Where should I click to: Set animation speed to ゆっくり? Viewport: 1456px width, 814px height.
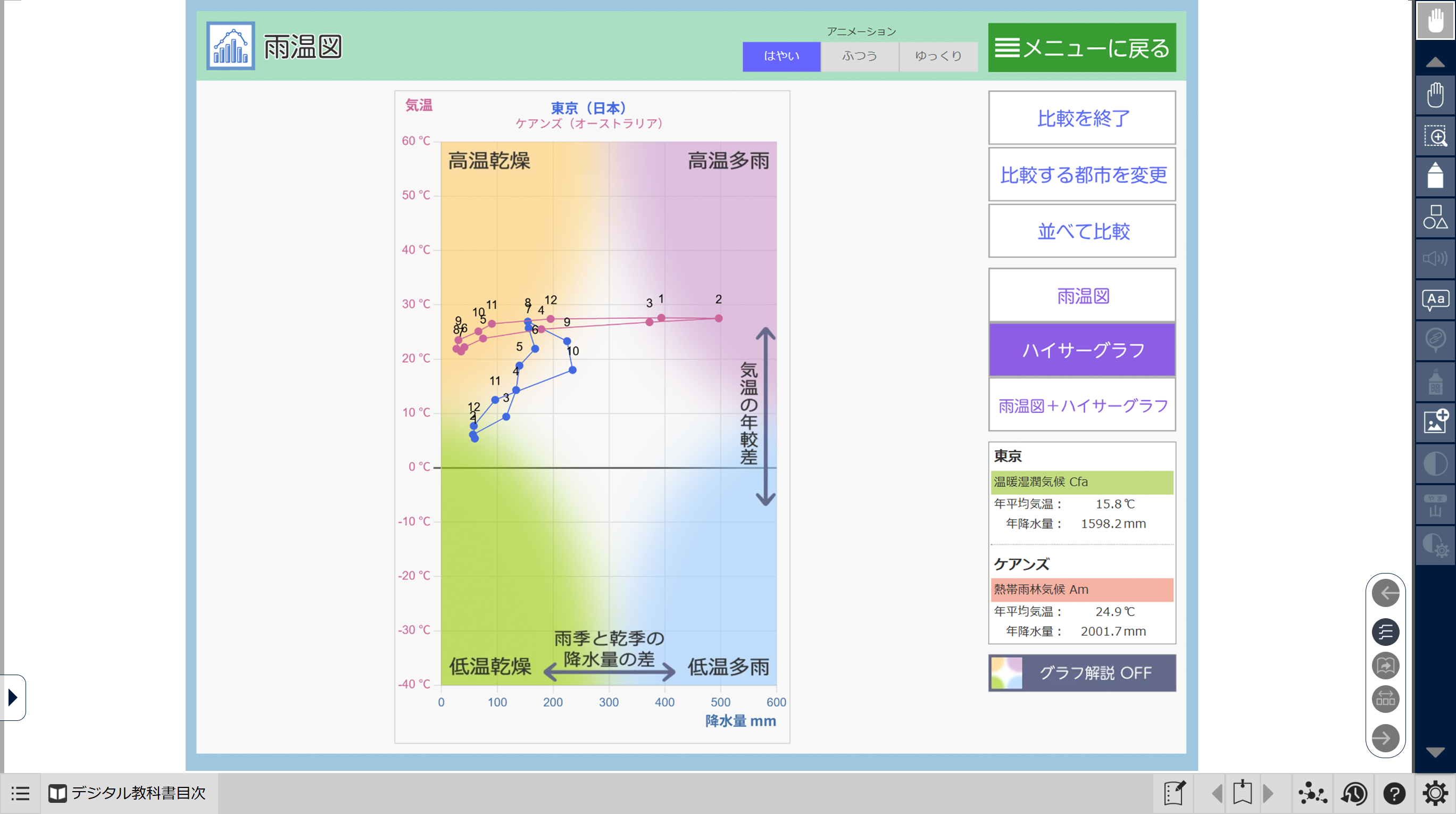pyautogui.click(x=938, y=56)
